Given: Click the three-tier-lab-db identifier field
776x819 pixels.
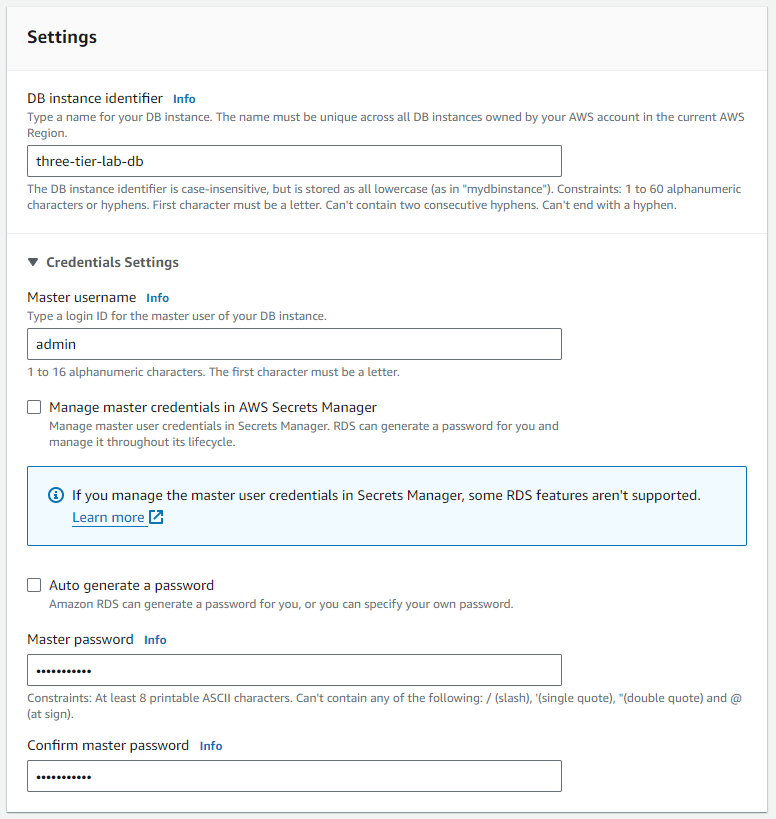Looking at the screenshot, I should 294,161.
